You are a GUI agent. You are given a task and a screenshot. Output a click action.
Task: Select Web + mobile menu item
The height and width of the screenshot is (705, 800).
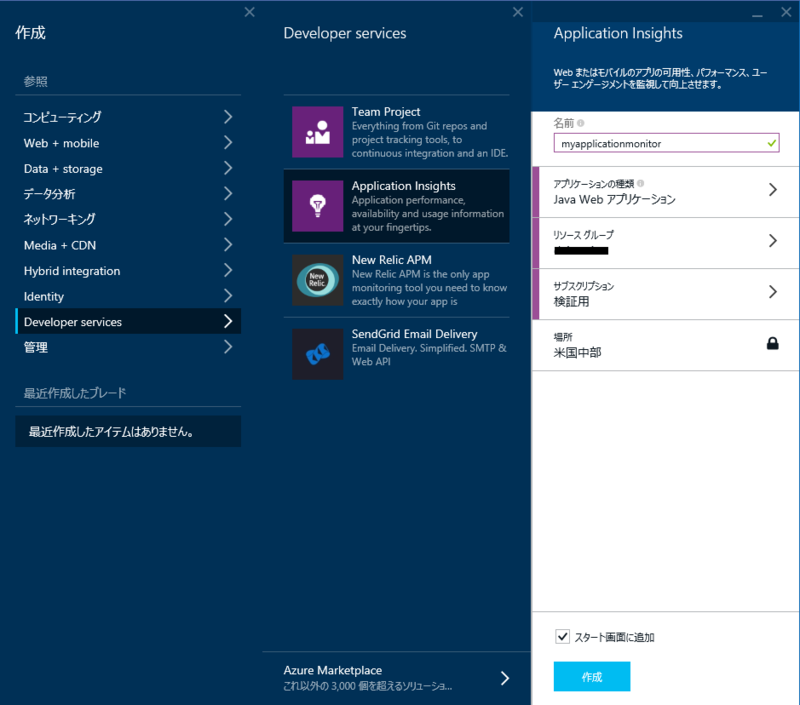point(128,143)
